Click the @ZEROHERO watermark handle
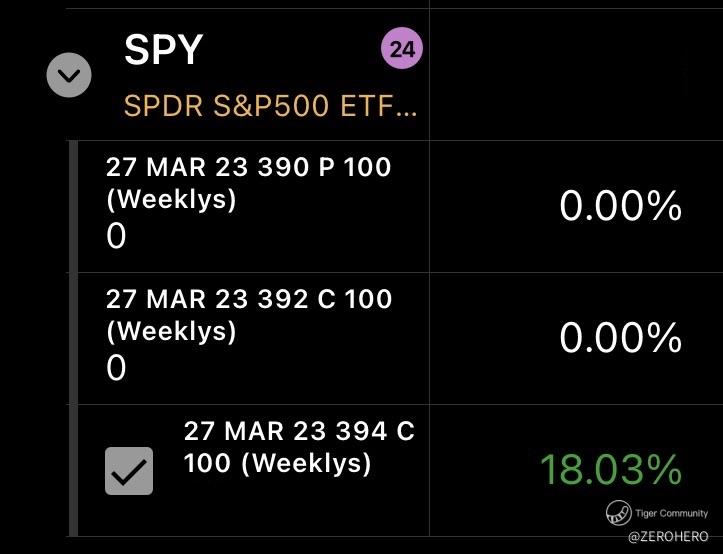 tap(668, 537)
